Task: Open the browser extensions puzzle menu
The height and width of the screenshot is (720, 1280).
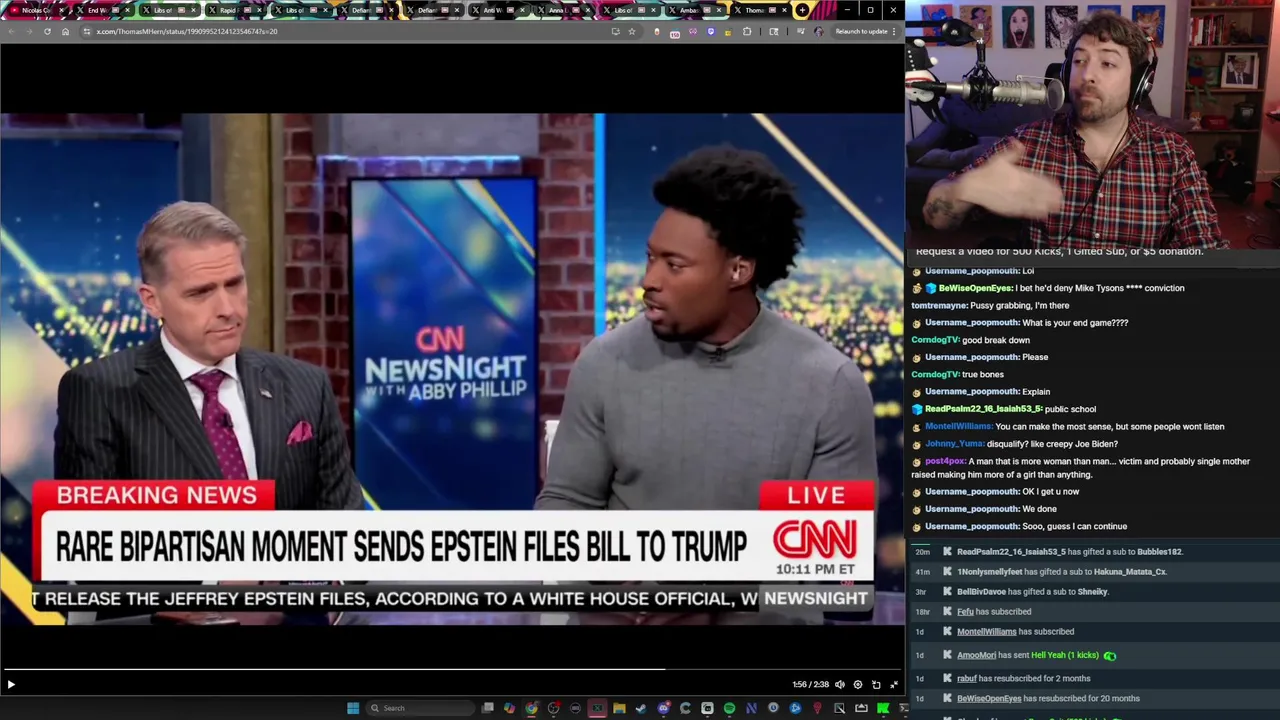Action: (x=747, y=31)
